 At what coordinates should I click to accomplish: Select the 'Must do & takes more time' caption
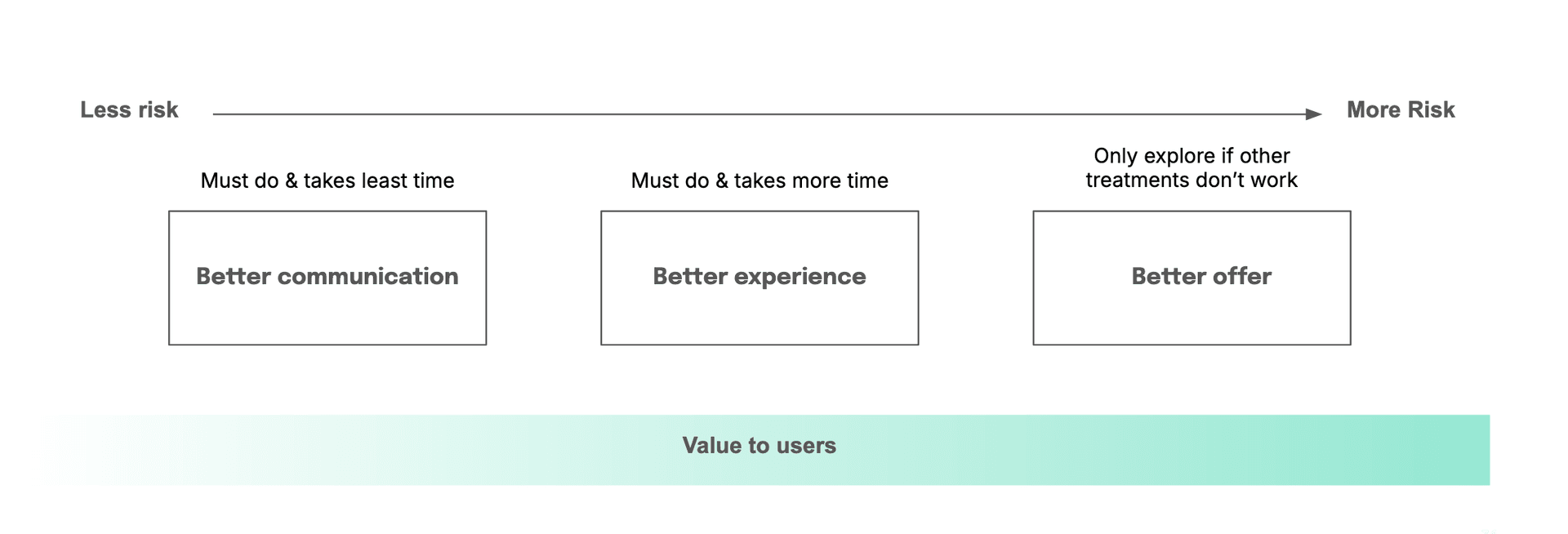tap(759, 180)
